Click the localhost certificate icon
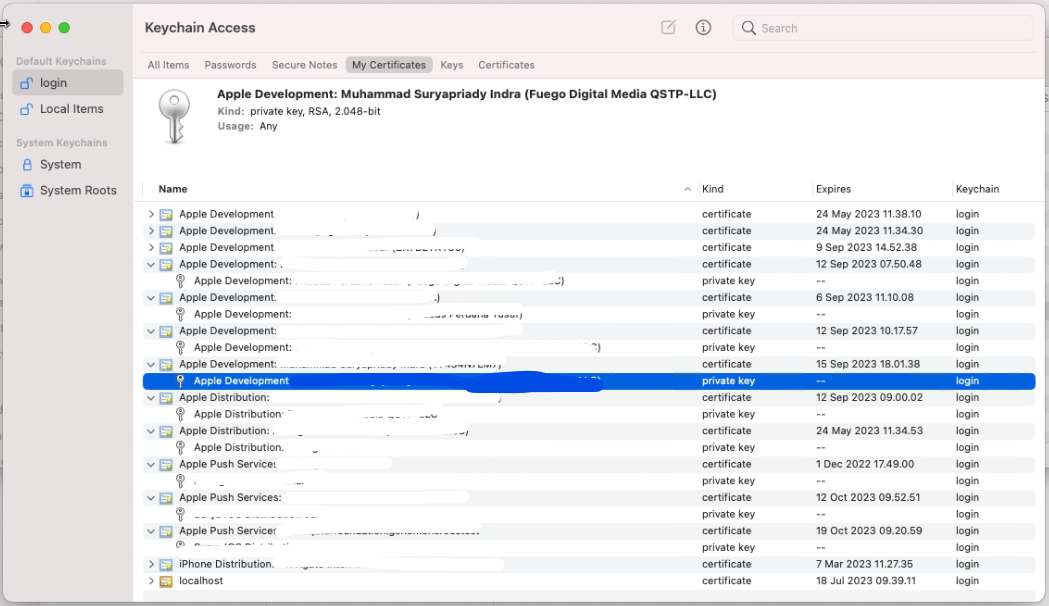Screen dimensions: 1049x606 click(x=166, y=581)
